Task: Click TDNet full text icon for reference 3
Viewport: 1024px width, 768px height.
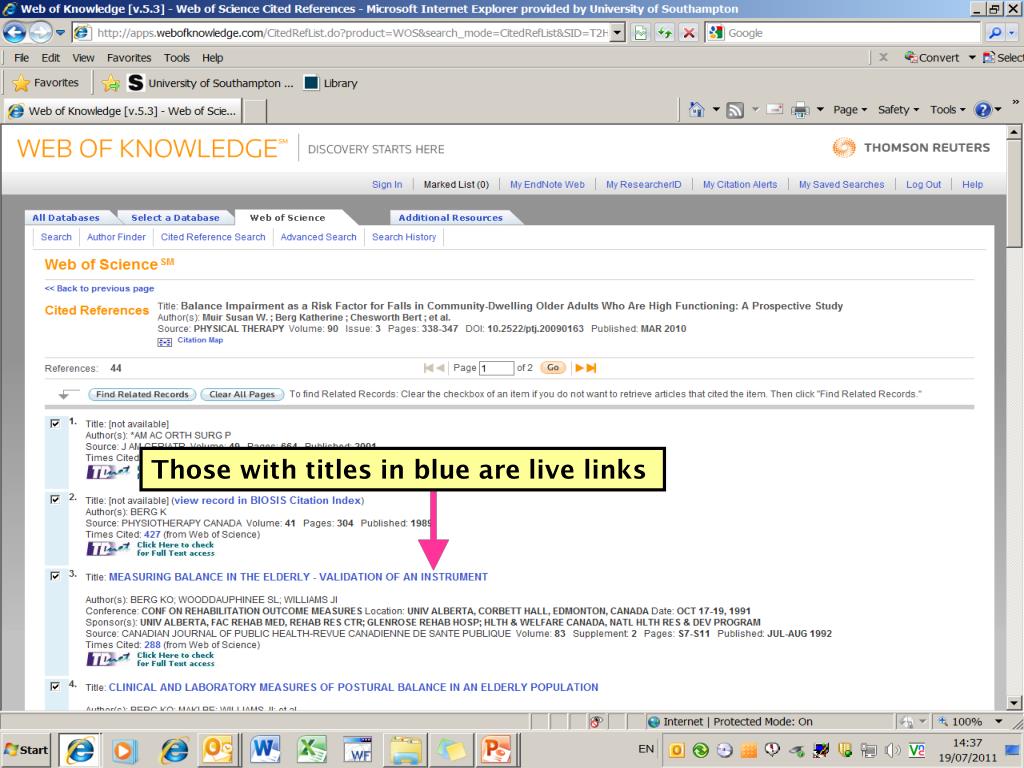Action: (108, 659)
